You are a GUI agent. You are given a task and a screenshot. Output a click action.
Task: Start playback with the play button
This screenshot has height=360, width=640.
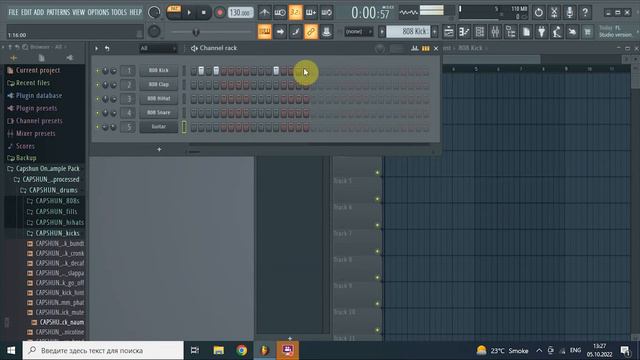189,13
